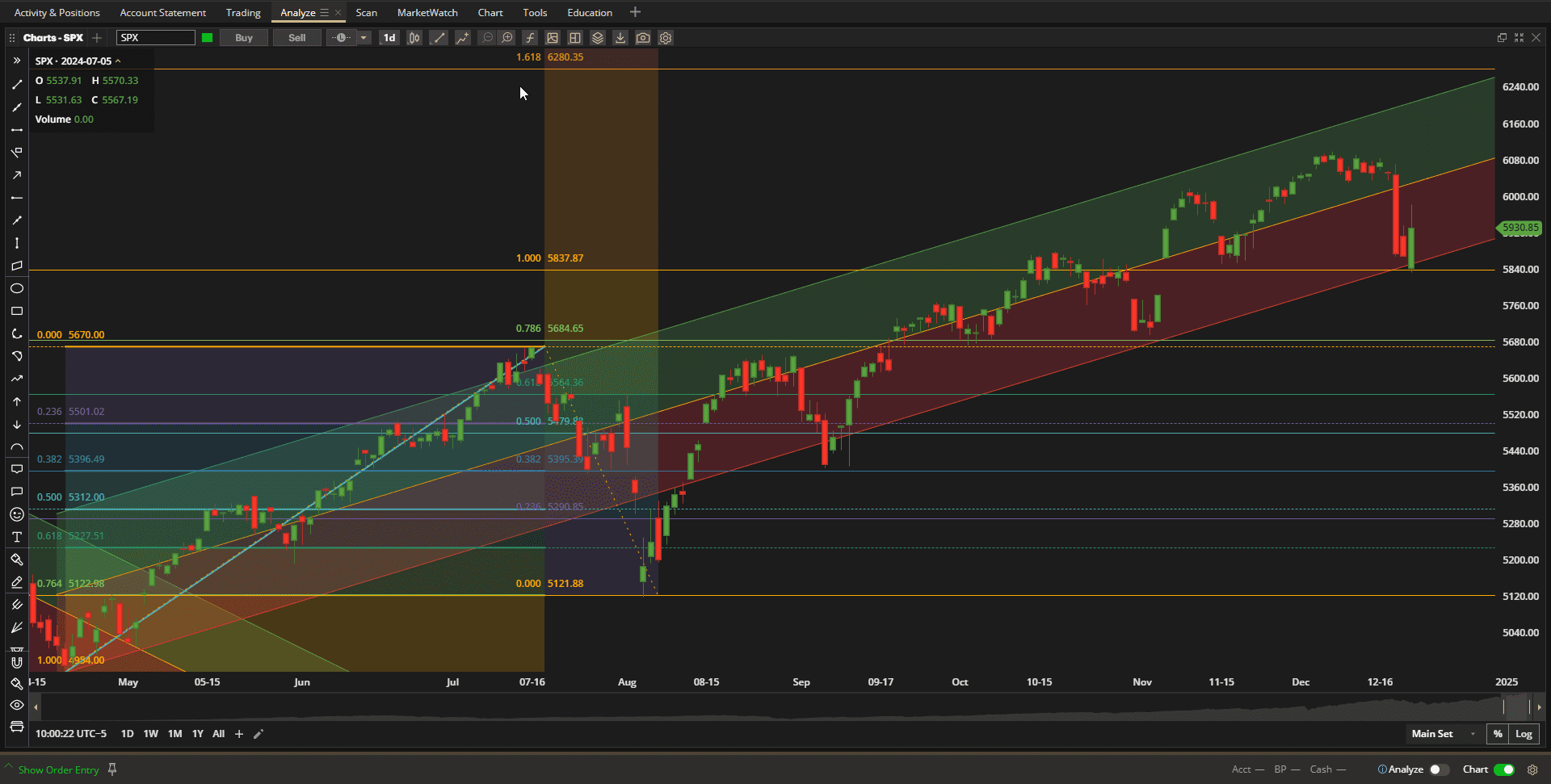Open the Education tab

(590, 13)
